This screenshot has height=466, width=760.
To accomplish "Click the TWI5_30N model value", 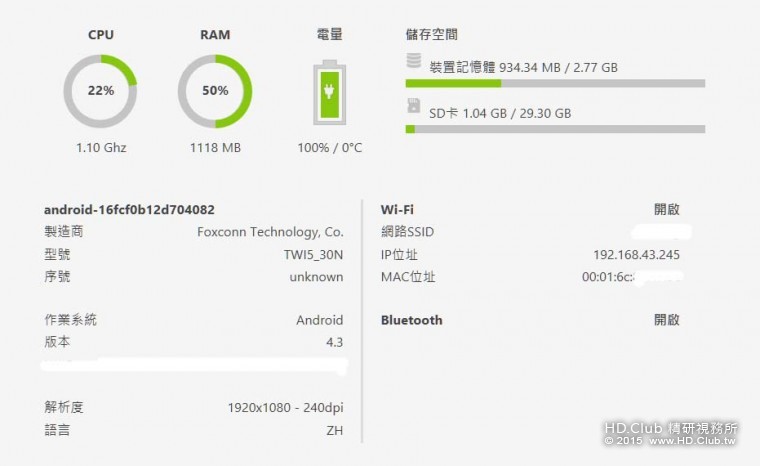I will pos(313,255).
